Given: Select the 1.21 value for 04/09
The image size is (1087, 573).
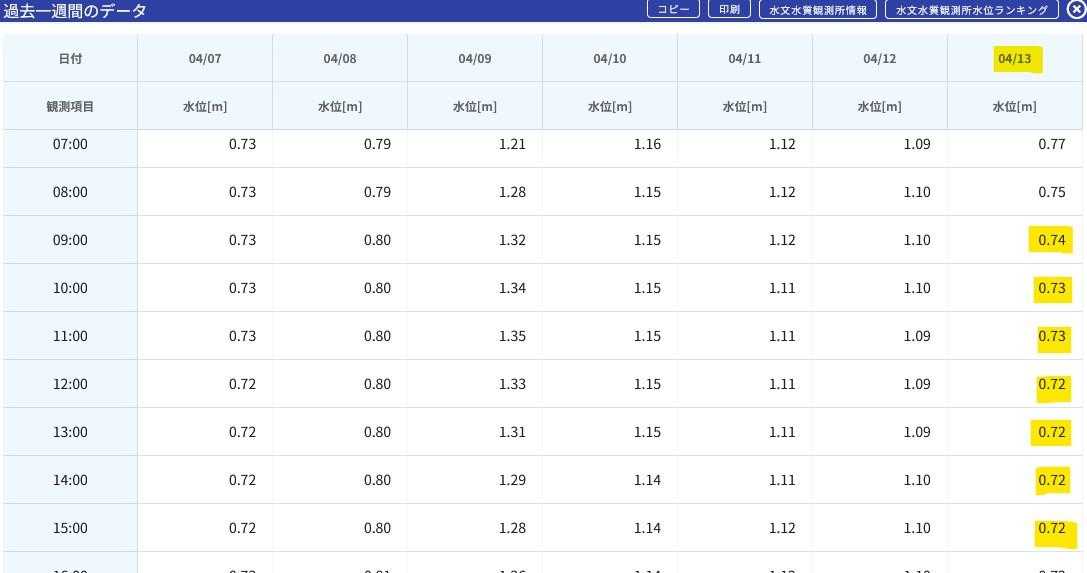Looking at the screenshot, I should 512,144.
